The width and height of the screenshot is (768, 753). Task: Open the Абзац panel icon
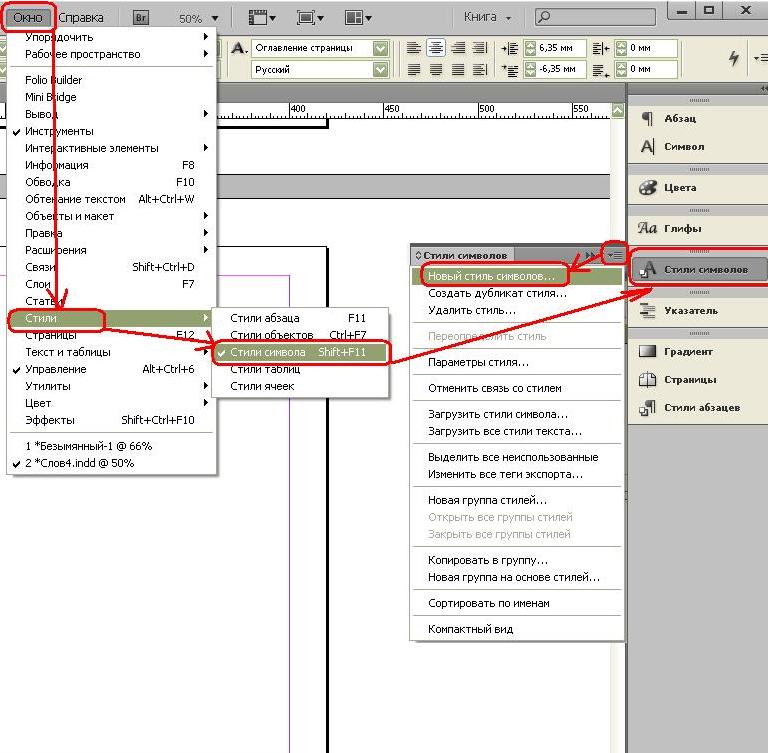click(648, 119)
